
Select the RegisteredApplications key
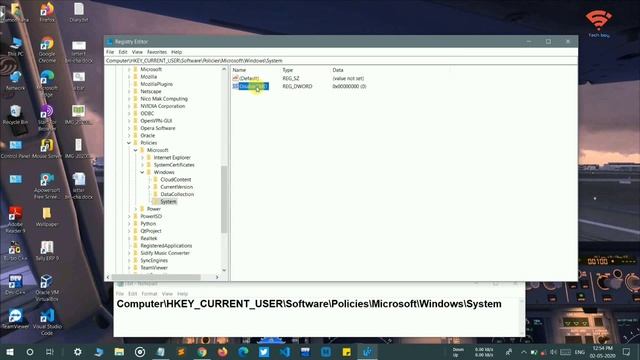[x=166, y=246]
